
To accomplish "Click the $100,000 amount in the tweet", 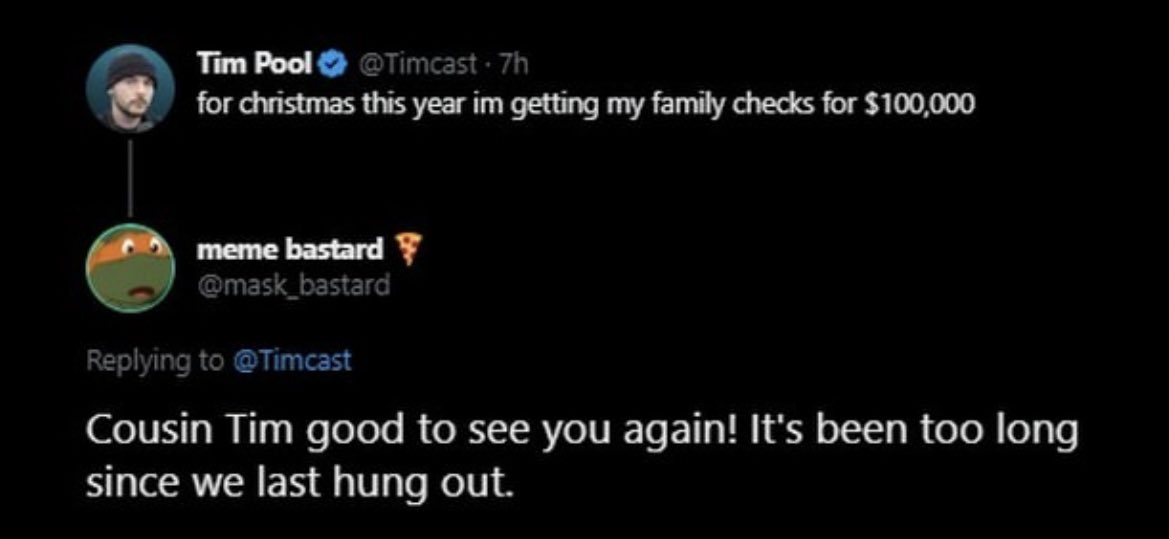I will [918, 105].
